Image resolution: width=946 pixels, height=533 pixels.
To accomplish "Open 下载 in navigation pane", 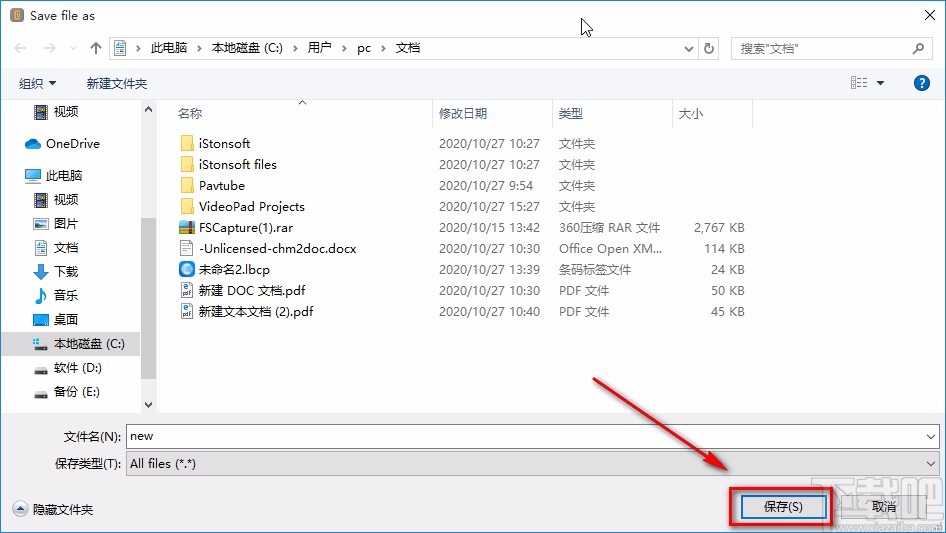I will click(56, 272).
